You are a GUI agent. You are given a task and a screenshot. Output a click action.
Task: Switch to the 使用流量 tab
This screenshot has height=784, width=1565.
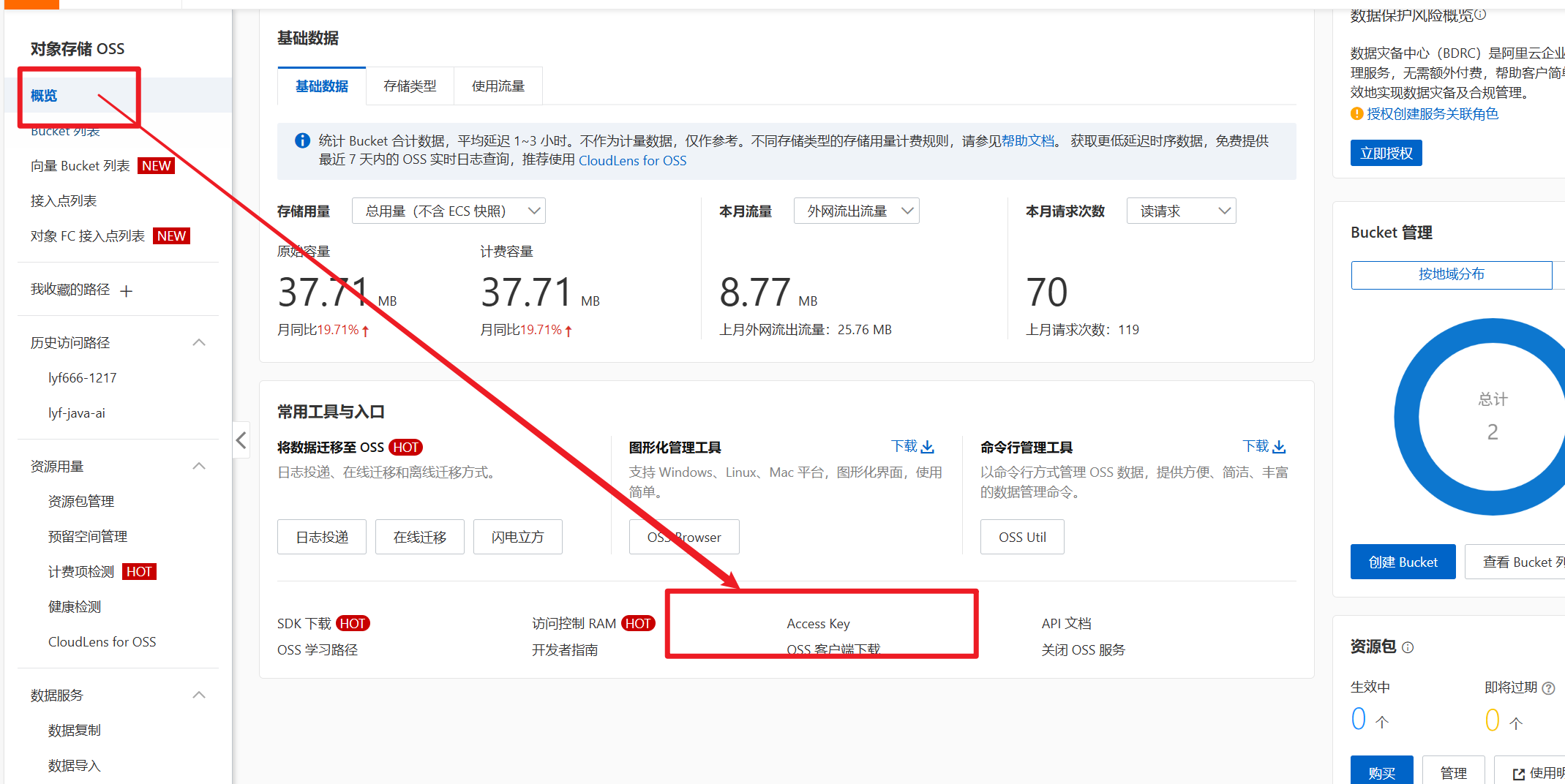pos(498,86)
